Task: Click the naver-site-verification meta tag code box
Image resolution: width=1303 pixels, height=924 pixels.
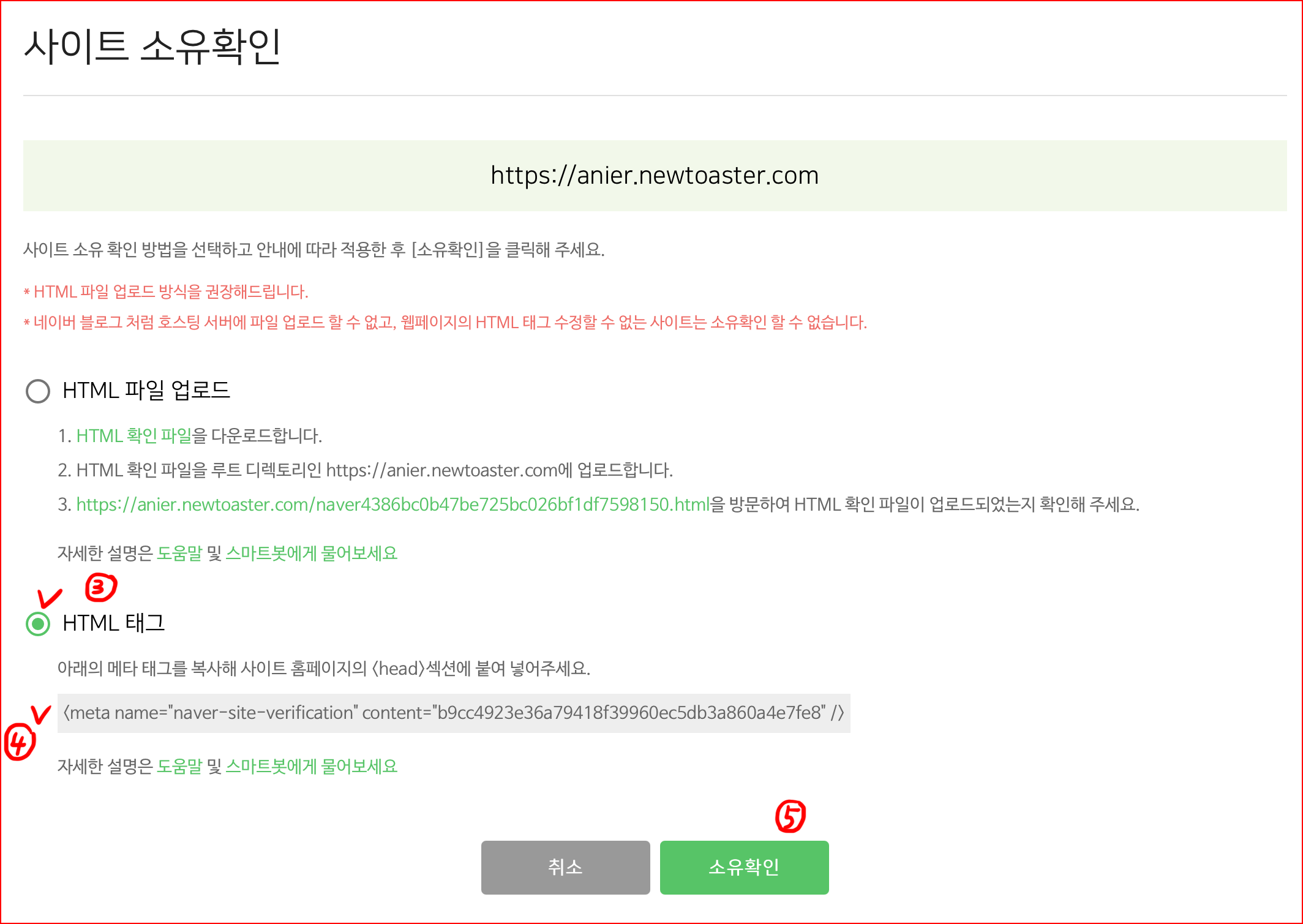Action: 454,713
